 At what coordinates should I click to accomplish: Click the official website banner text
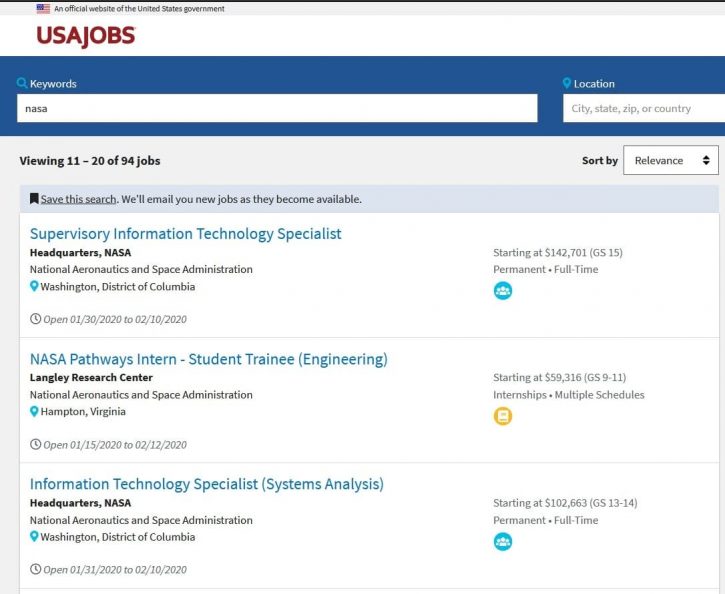[x=139, y=8]
